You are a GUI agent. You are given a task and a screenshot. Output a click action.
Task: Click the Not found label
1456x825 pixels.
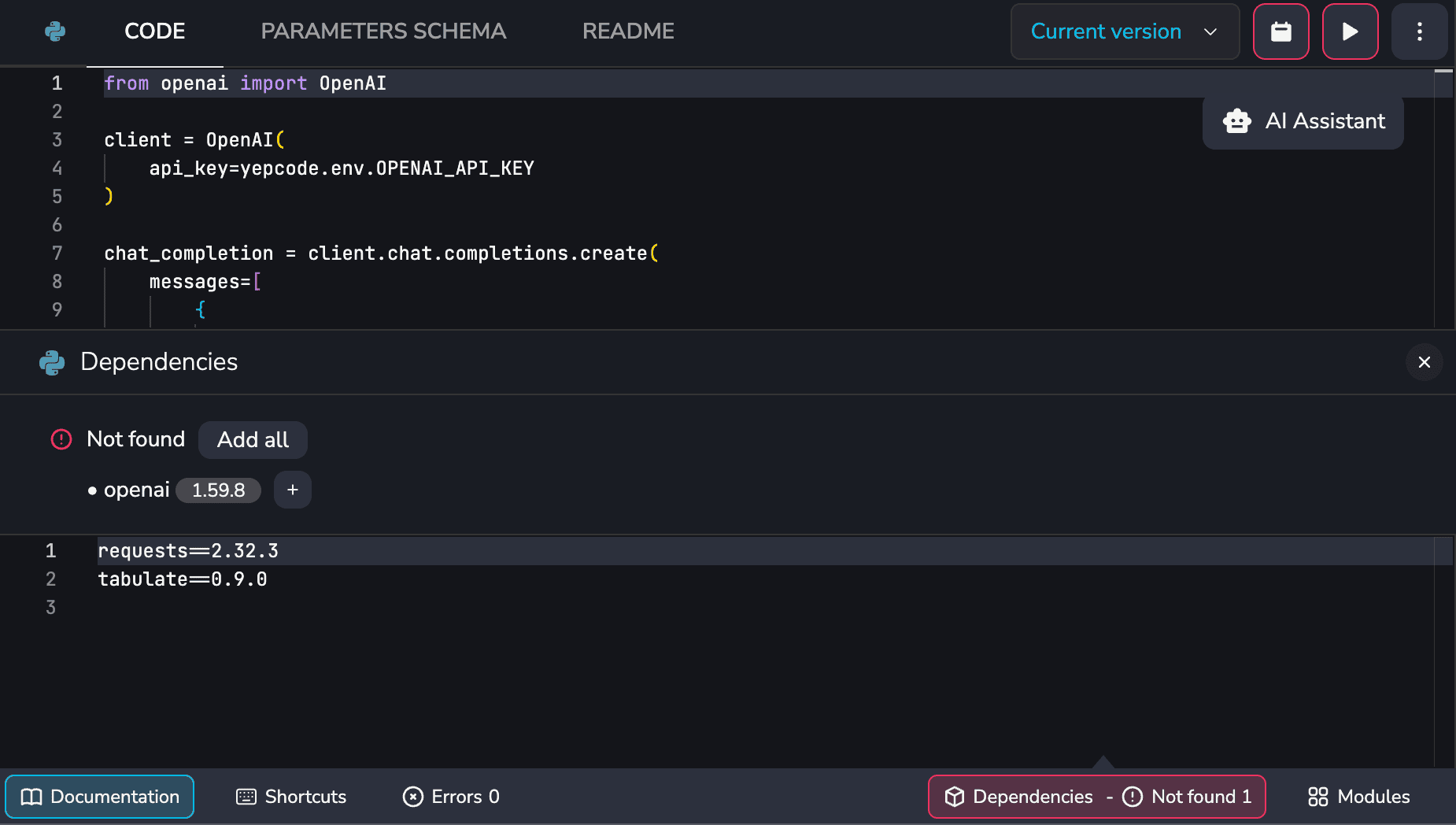pyautogui.click(x=135, y=439)
